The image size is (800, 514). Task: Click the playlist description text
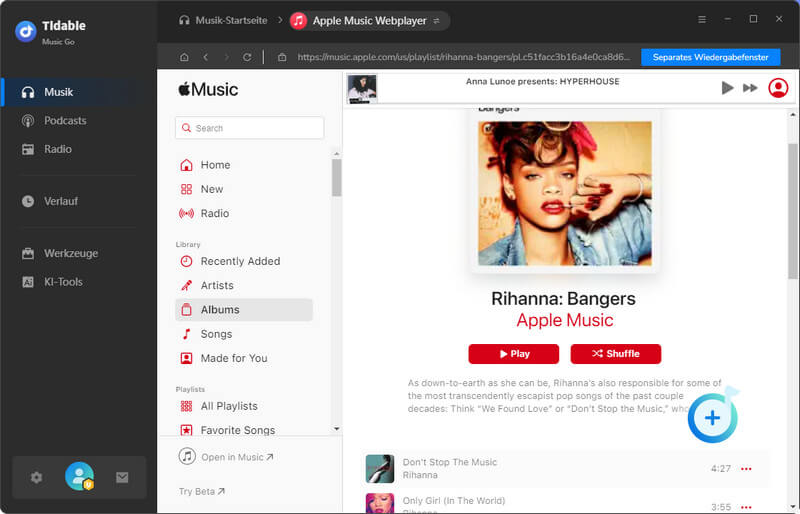tap(564, 396)
